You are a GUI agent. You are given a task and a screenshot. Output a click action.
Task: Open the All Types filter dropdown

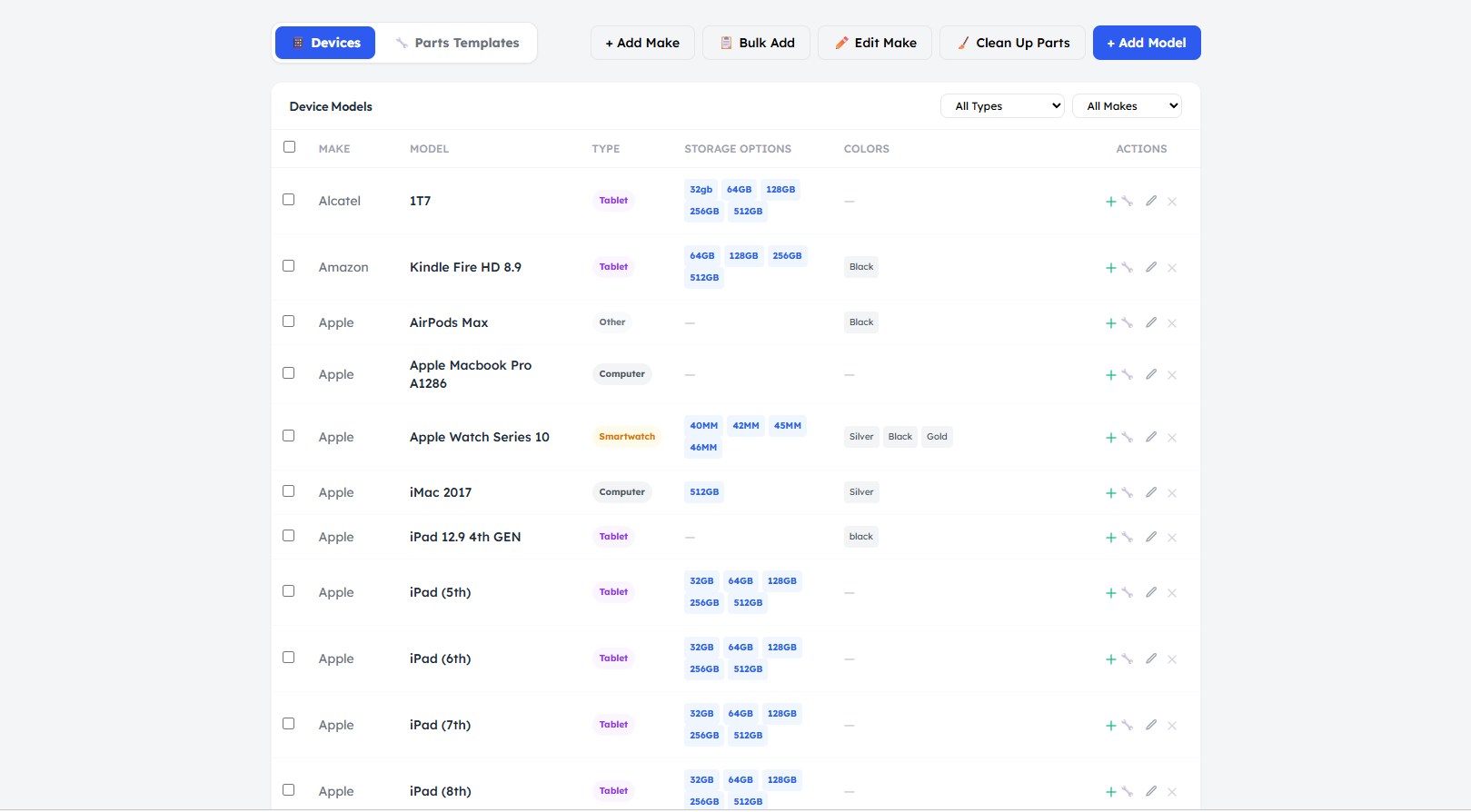point(1002,106)
